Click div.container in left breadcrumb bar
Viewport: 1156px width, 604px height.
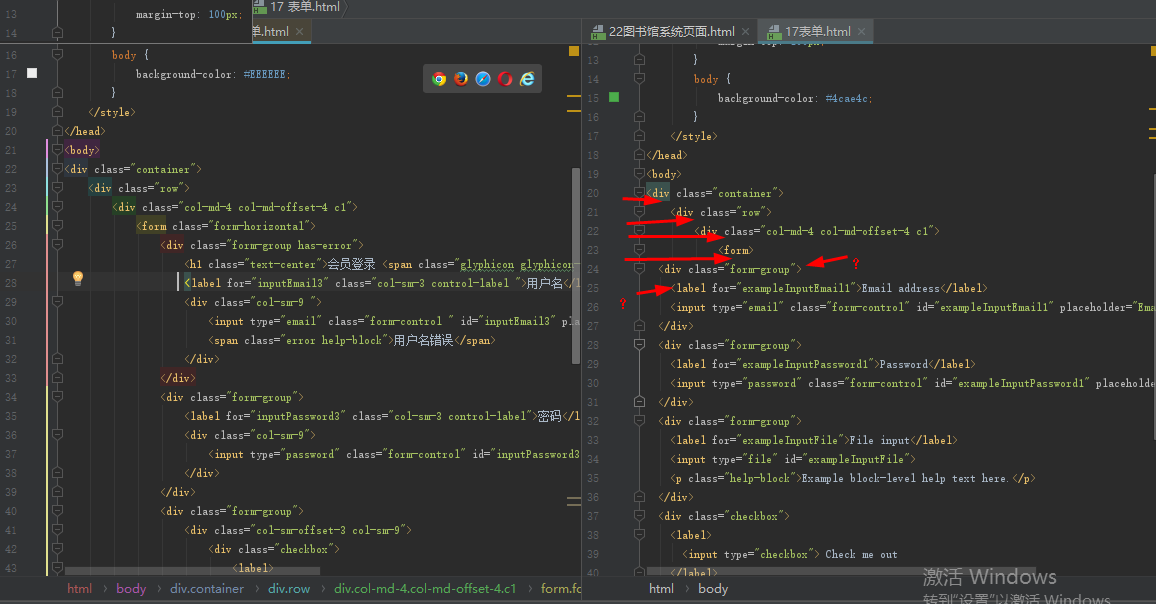pyautogui.click(x=207, y=589)
